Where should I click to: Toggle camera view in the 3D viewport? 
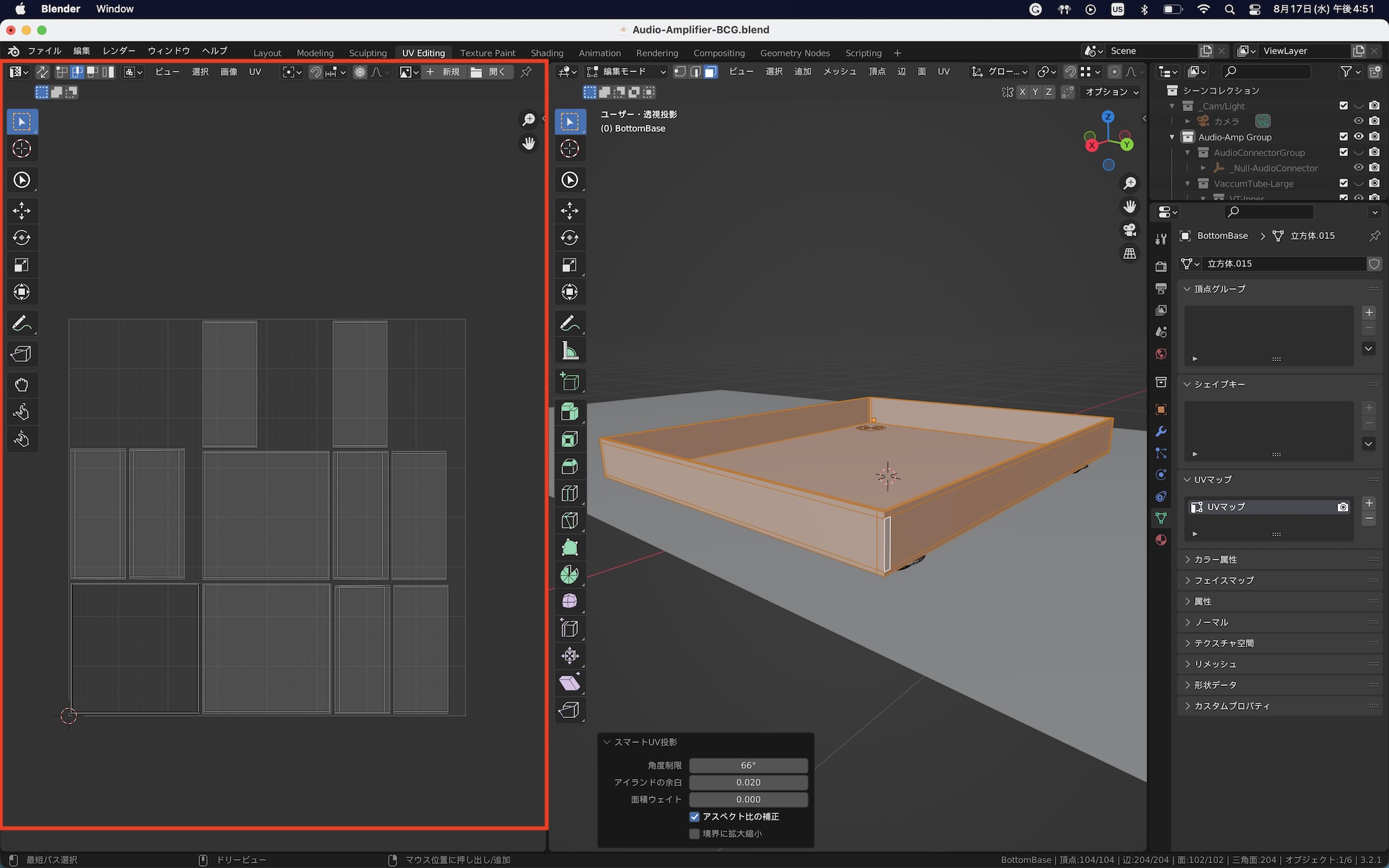(x=1130, y=230)
